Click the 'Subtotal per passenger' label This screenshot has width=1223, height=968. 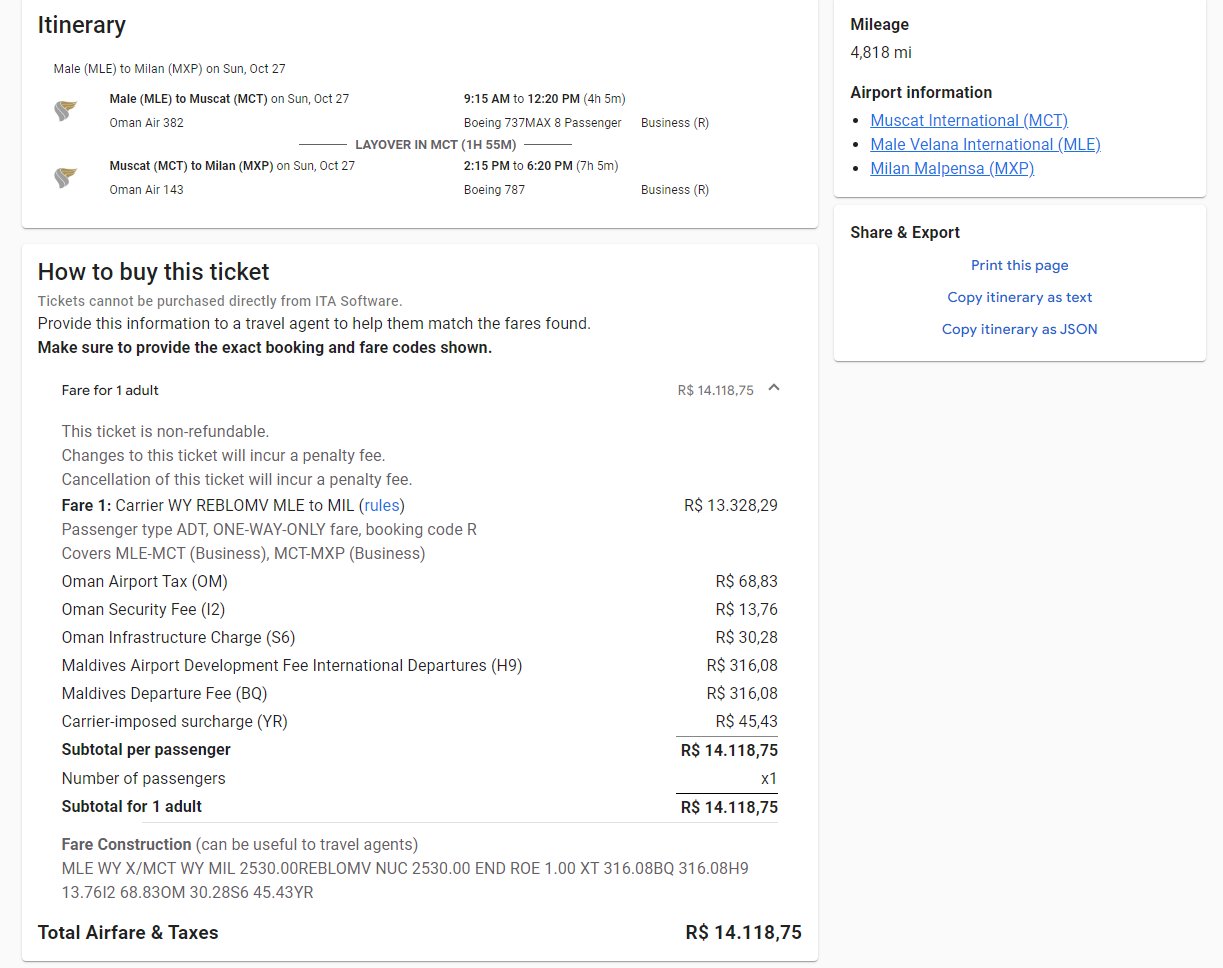coord(146,750)
